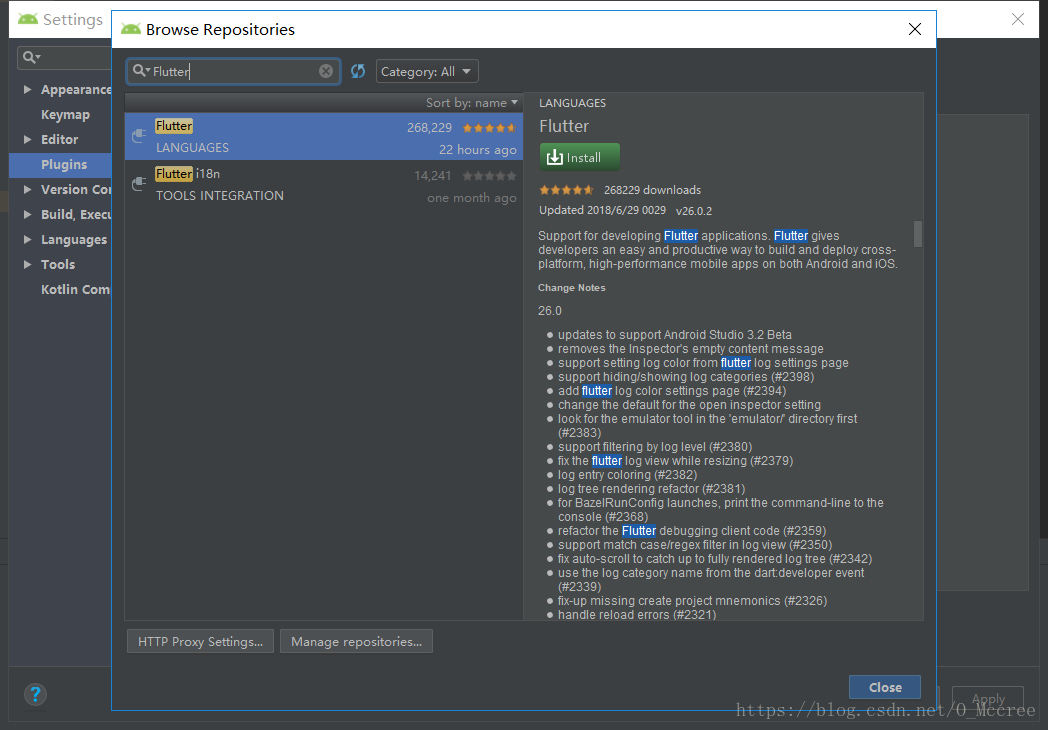Expand the Version Control settings node
The image size is (1048, 730).
(27, 189)
